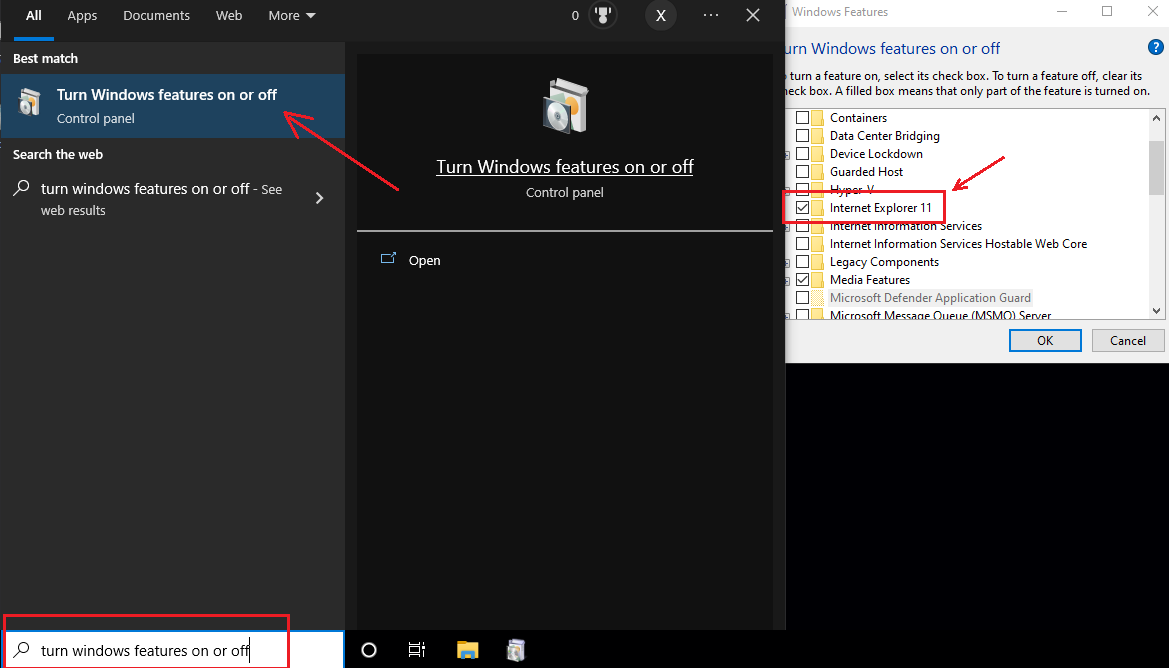Click the Internet Explorer 11 folder icon

pos(818,208)
